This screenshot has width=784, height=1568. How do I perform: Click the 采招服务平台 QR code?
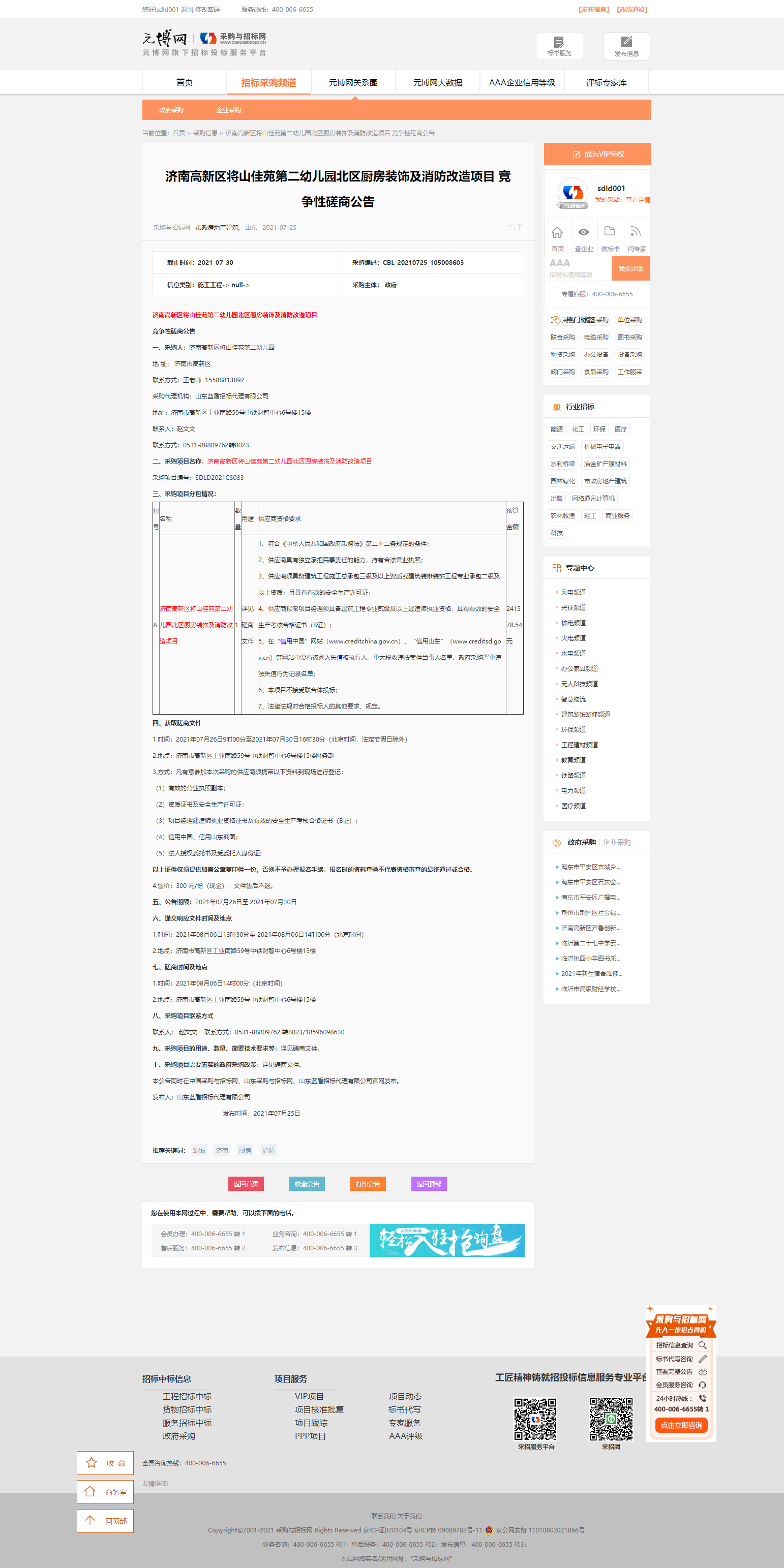click(x=535, y=1419)
